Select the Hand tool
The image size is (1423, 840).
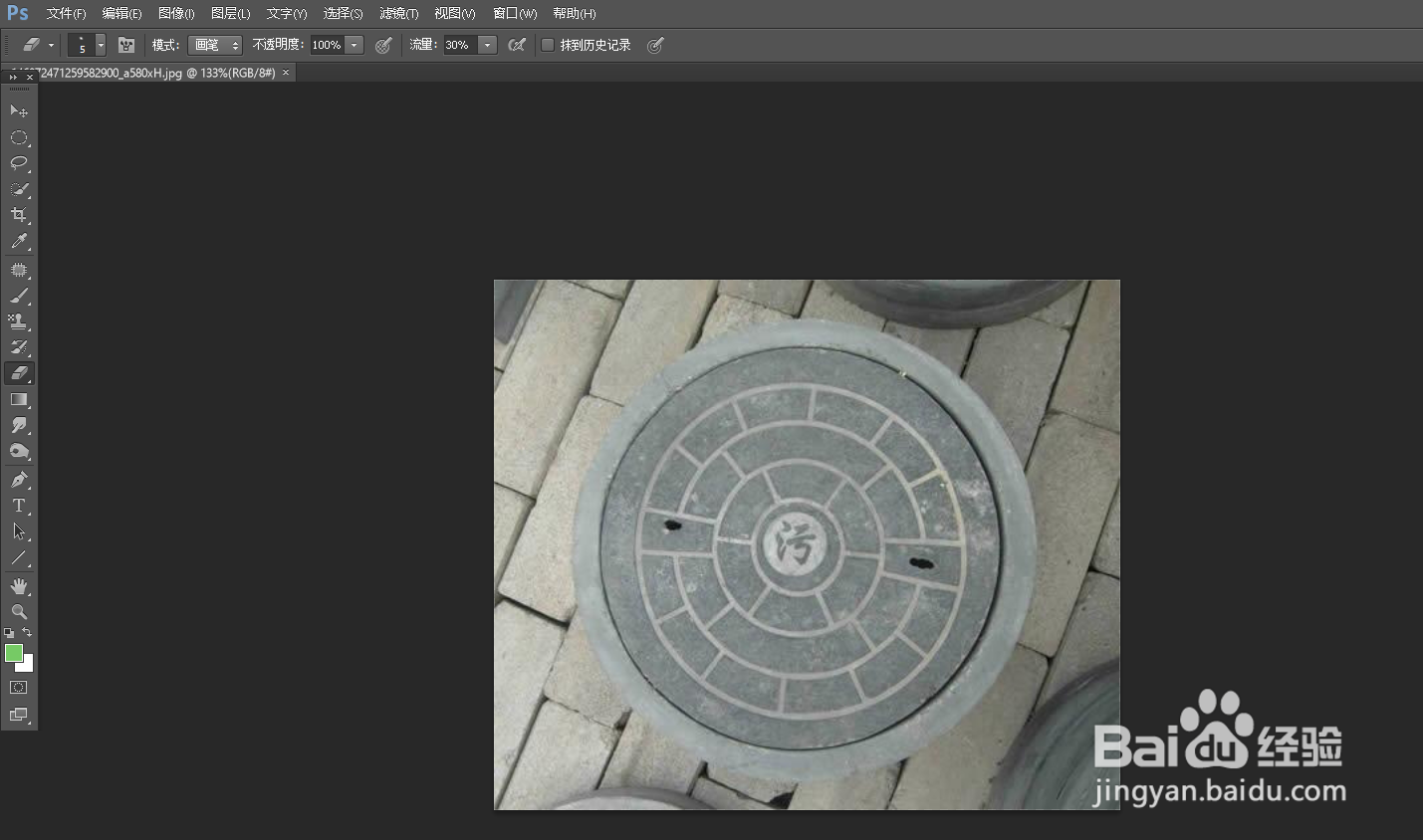tap(19, 586)
